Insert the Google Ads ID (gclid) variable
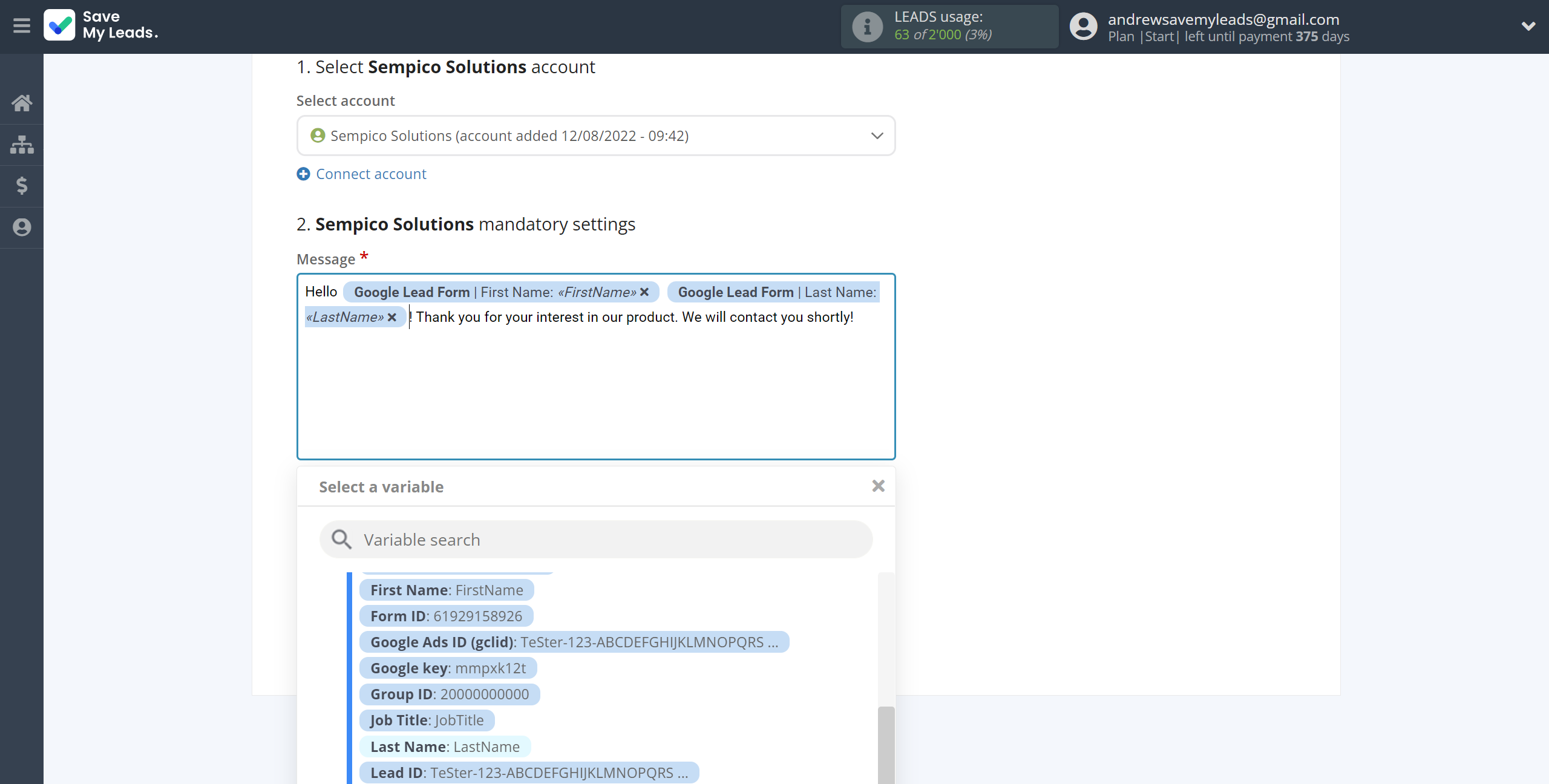 (x=574, y=642)
